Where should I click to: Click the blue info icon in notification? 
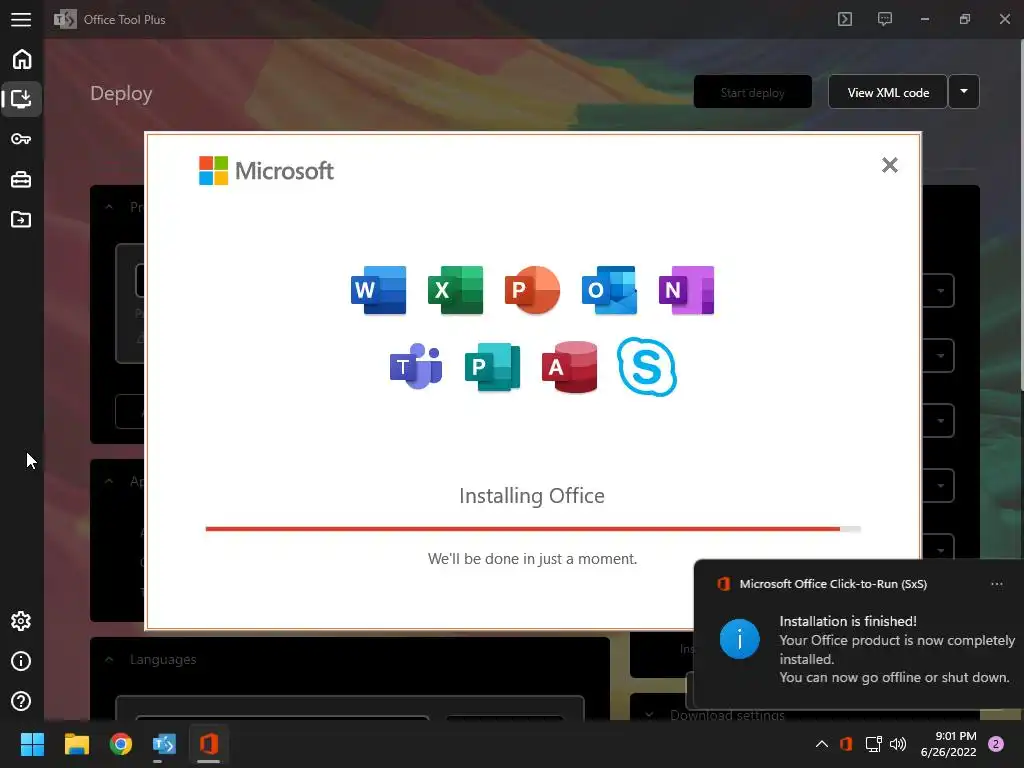tap(739, 639)
